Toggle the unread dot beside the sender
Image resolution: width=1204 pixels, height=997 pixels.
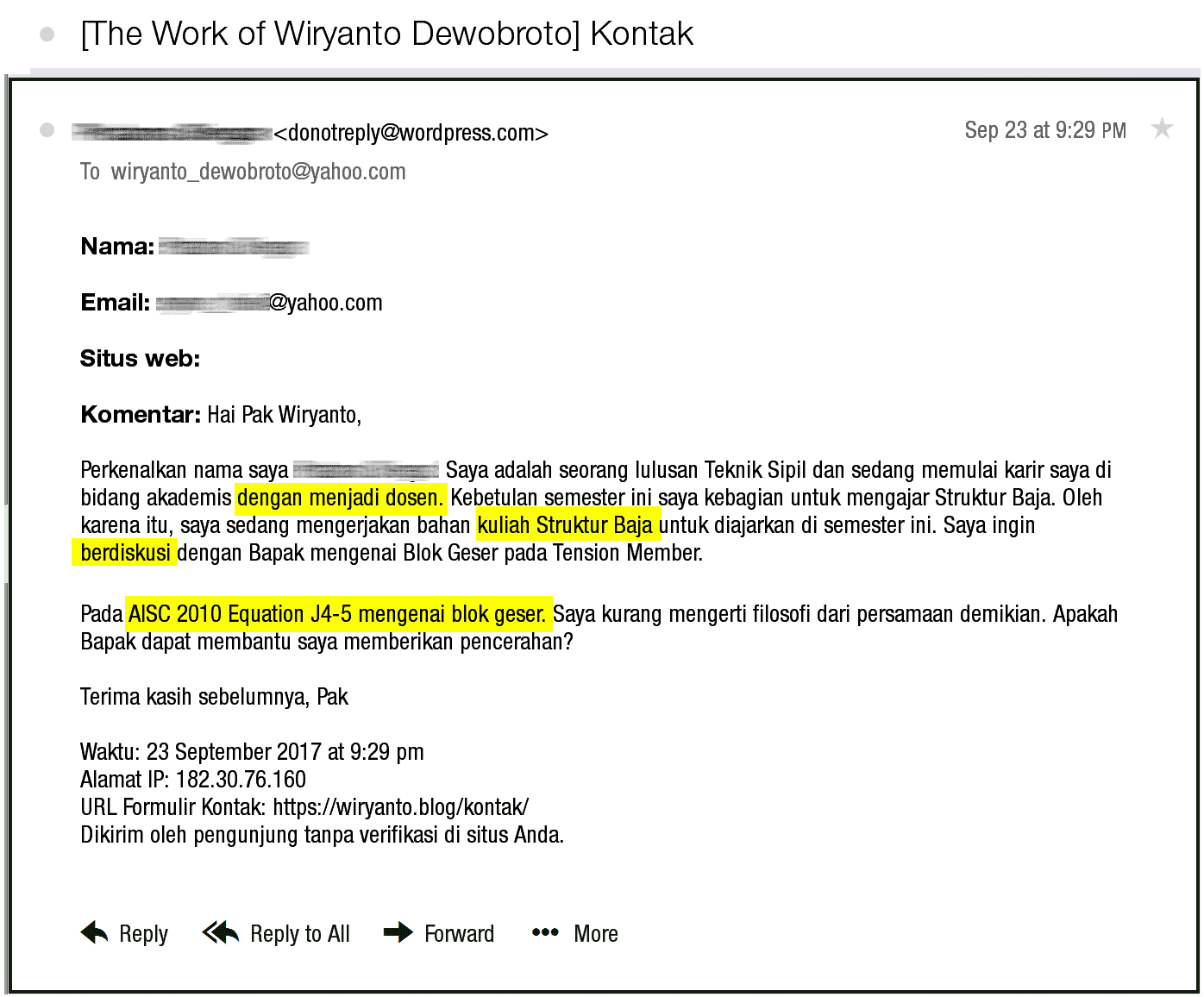[x=47, y=130]
